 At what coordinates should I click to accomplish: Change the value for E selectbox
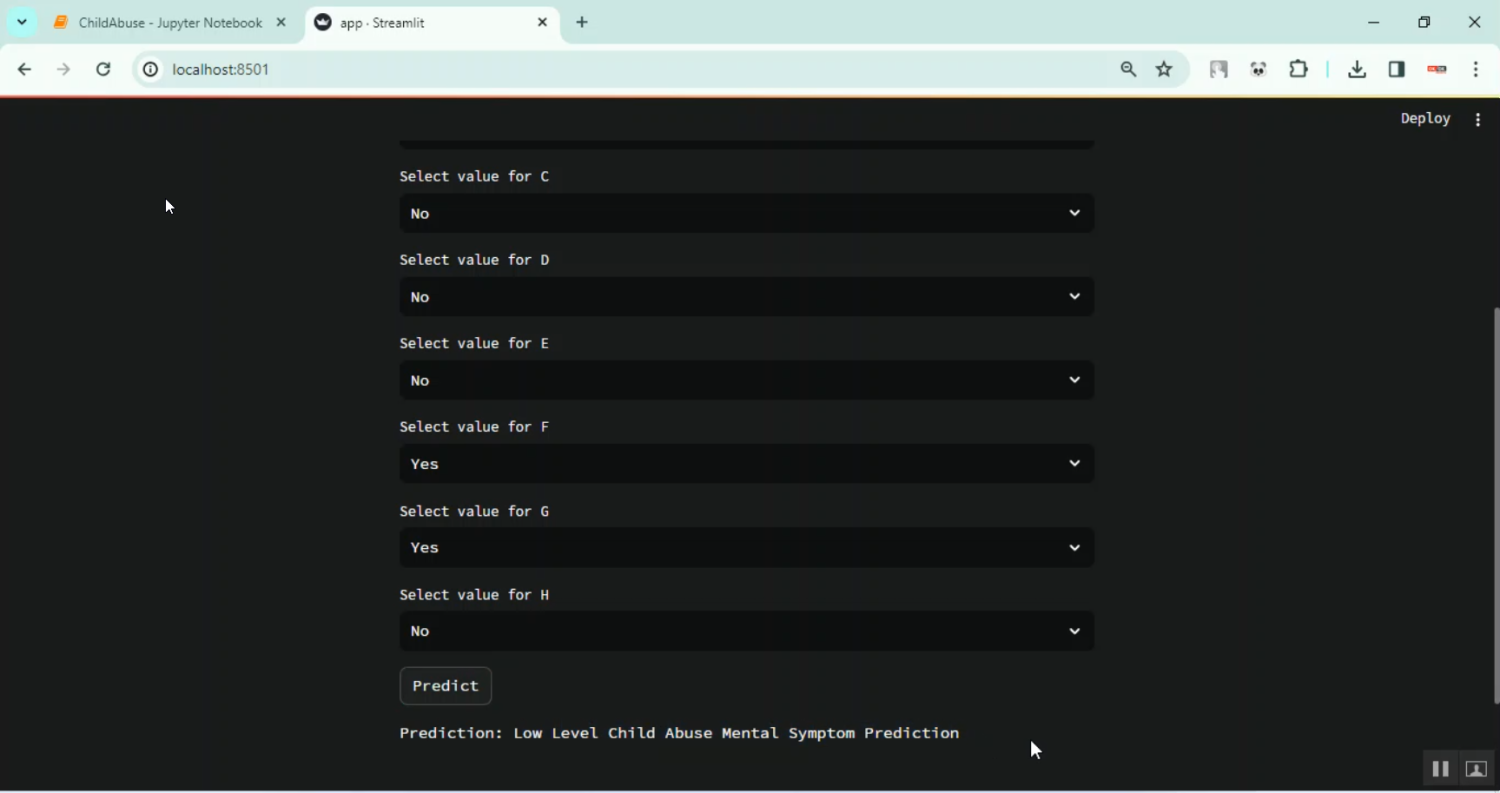746,380
